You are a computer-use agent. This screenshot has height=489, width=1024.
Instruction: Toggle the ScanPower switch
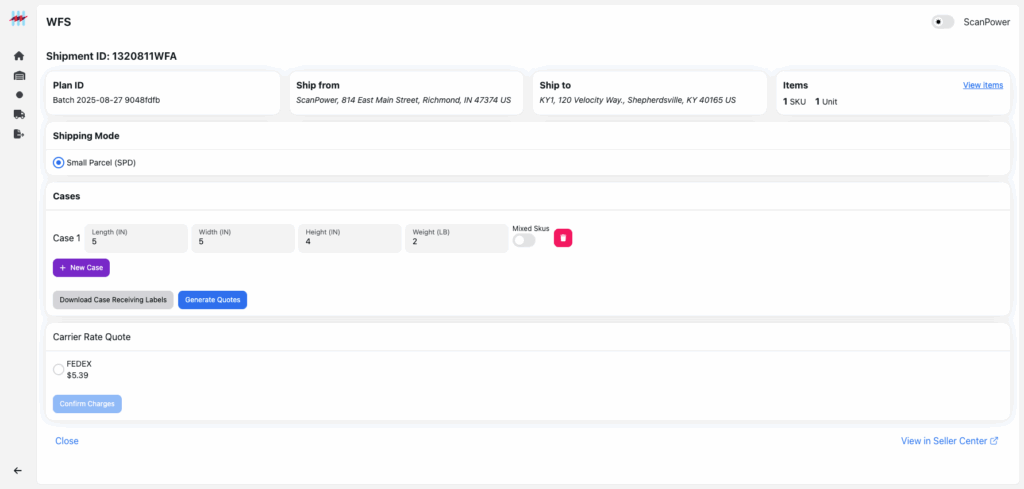(942, 22)
